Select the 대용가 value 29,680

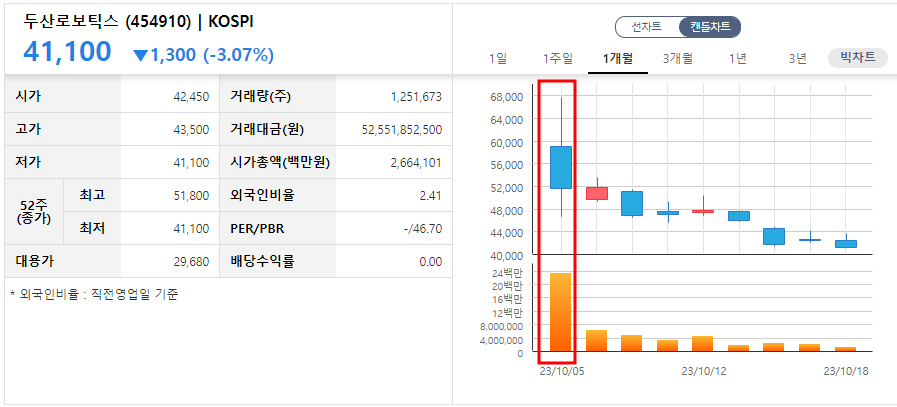[191, 262]
